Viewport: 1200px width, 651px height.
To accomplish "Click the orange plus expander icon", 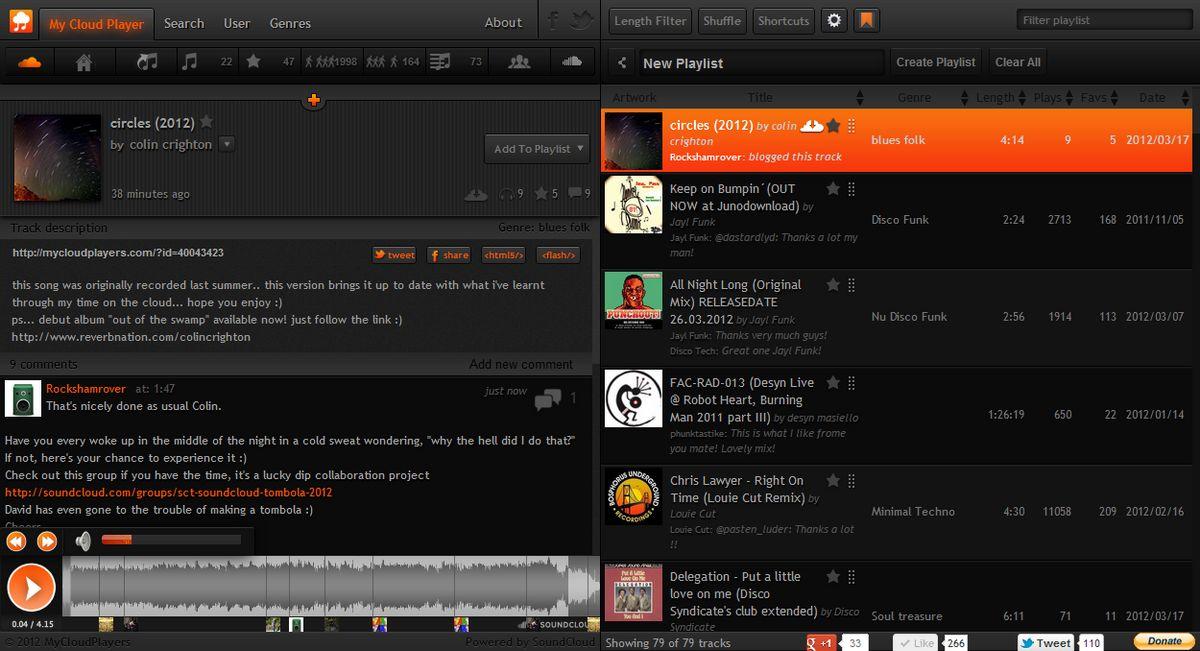I will point(313,99).
